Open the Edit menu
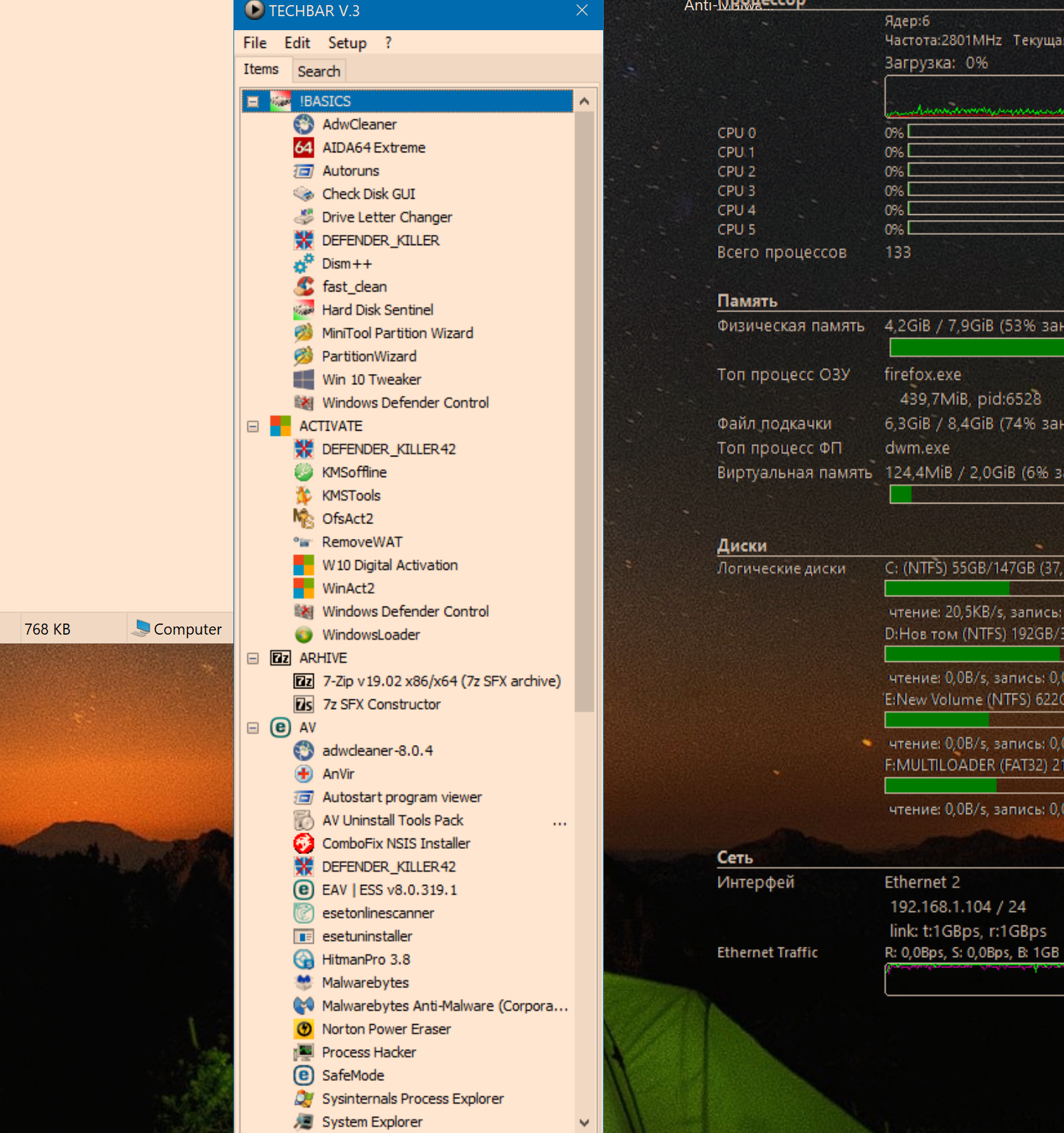The height and width of the screenshot is (1133, 1064). 297,43
